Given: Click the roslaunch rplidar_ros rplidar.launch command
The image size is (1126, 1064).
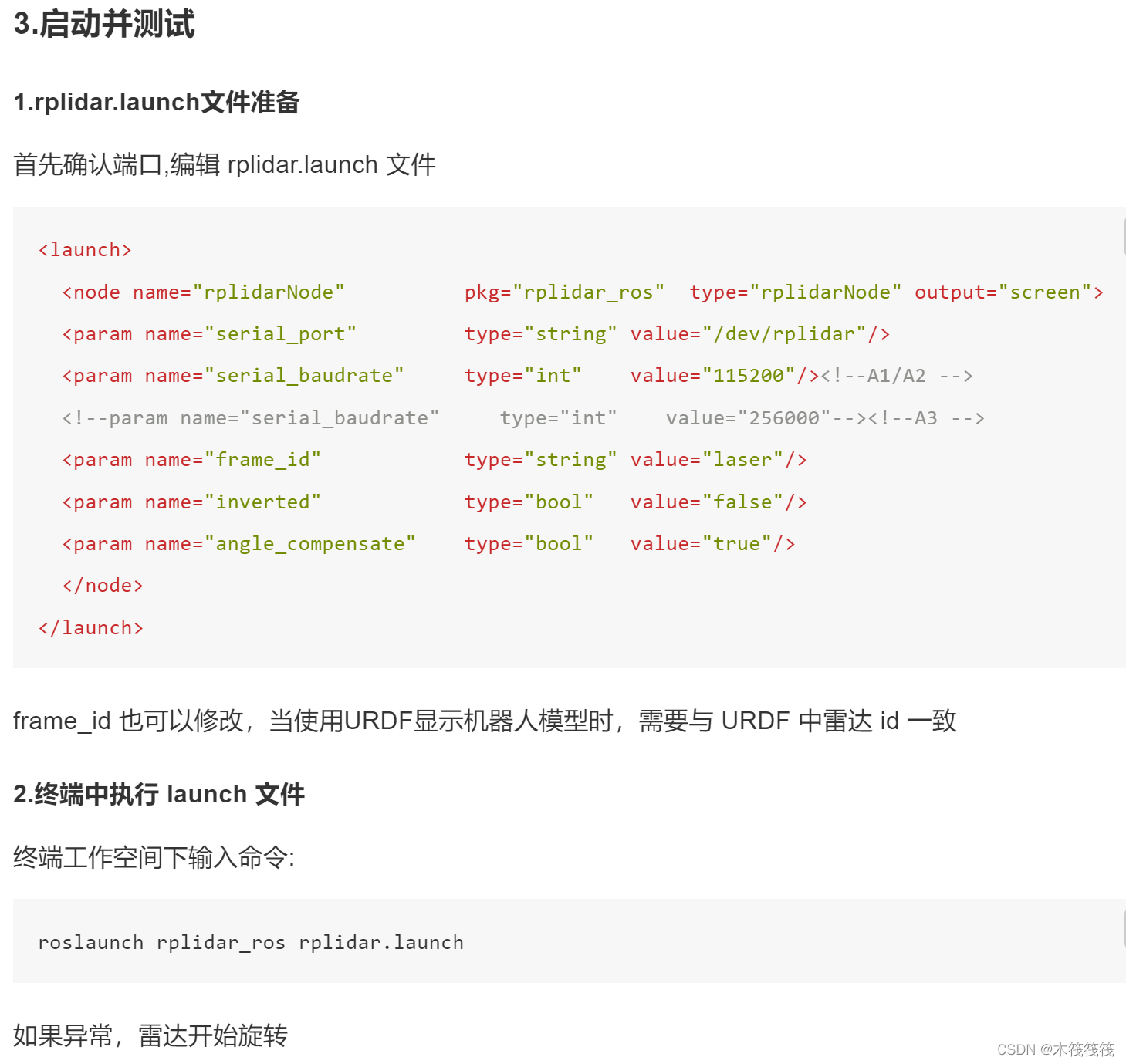Looking at the screenshot, I should (251, 943).
